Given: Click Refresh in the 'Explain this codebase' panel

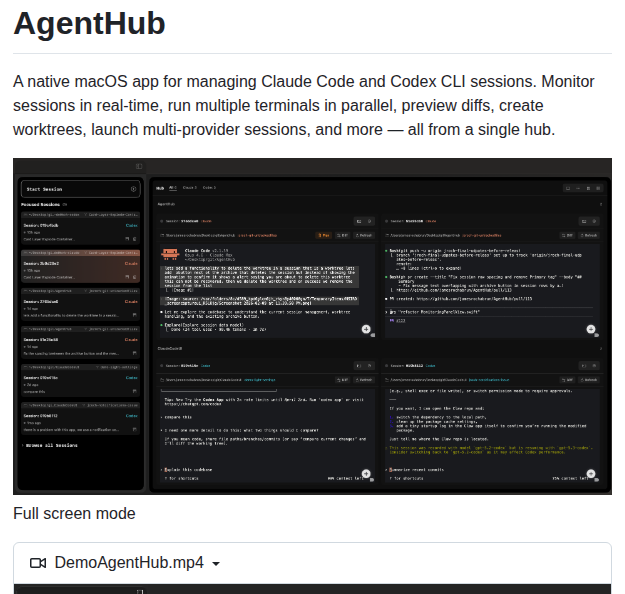Looking at the screenshot, I should point(364,380).
